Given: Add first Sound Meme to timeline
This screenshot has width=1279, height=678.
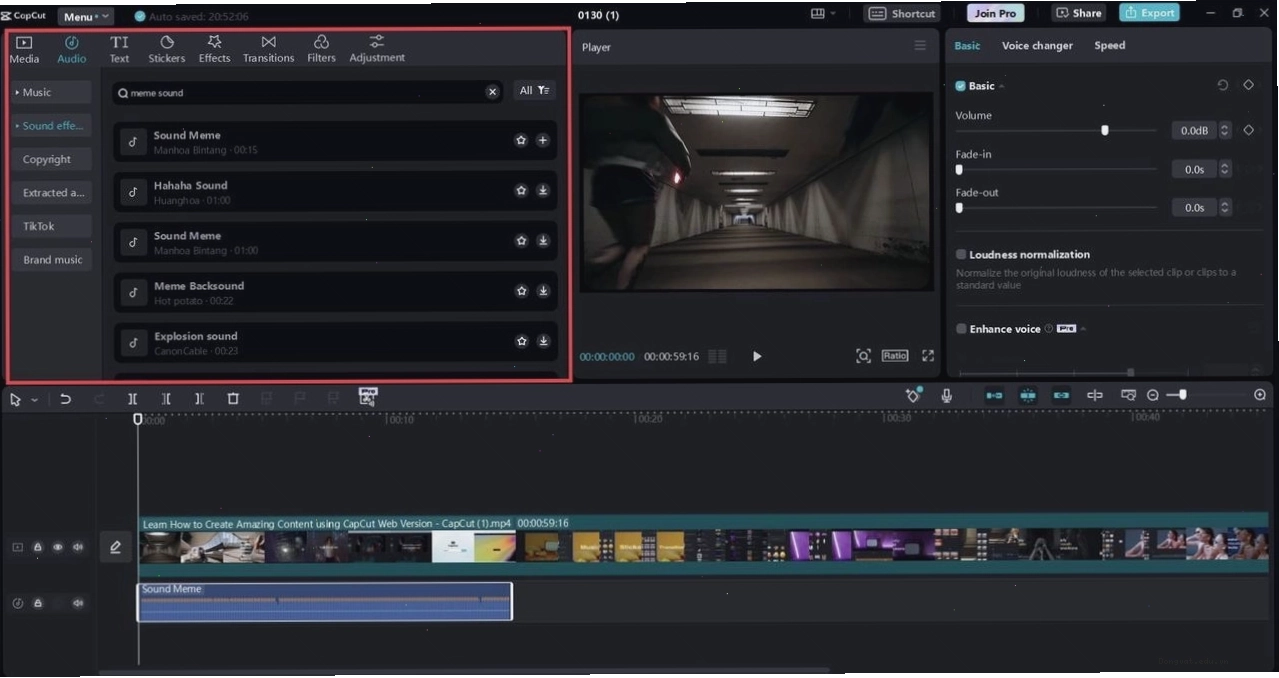Looking at the screenshot, I should coord(543,140).
